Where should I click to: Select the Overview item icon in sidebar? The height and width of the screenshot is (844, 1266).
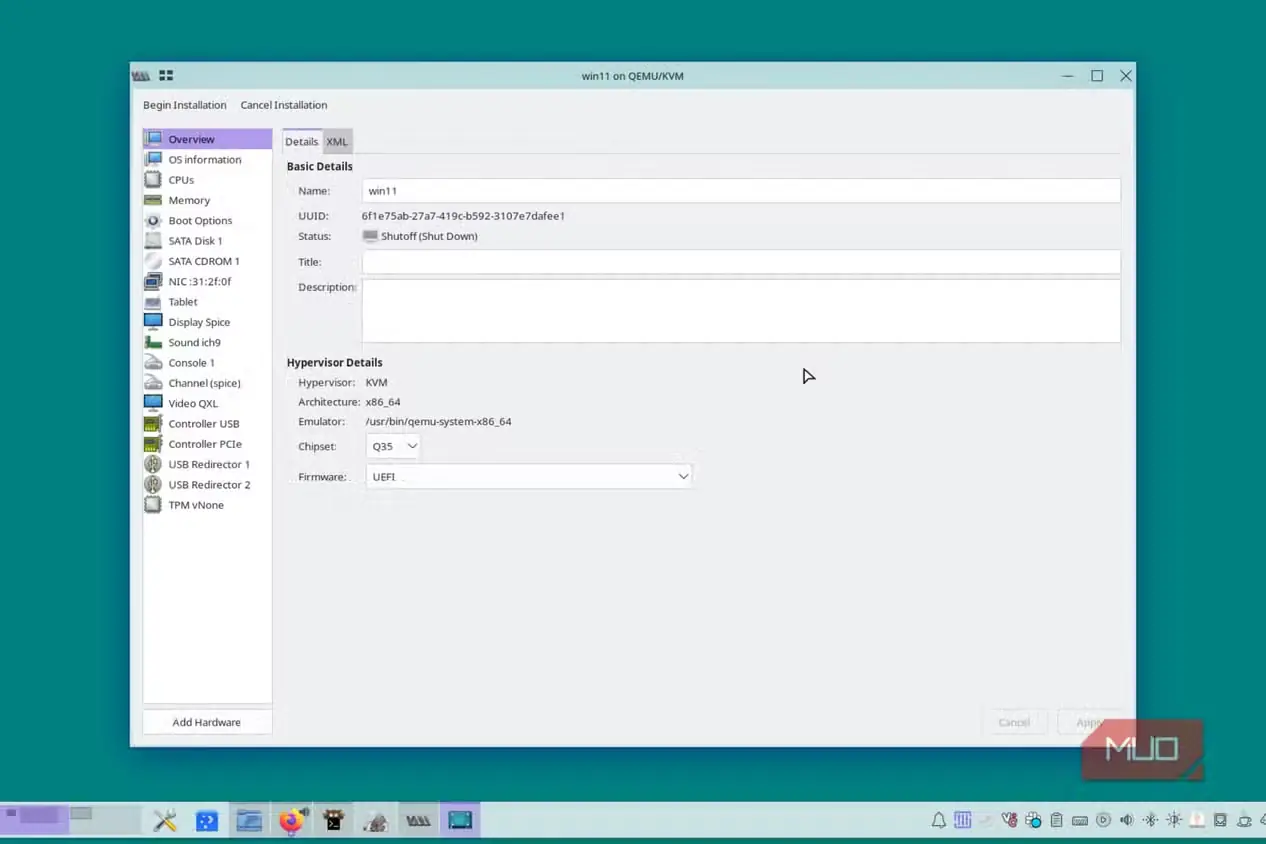click(x=153, y=139)
